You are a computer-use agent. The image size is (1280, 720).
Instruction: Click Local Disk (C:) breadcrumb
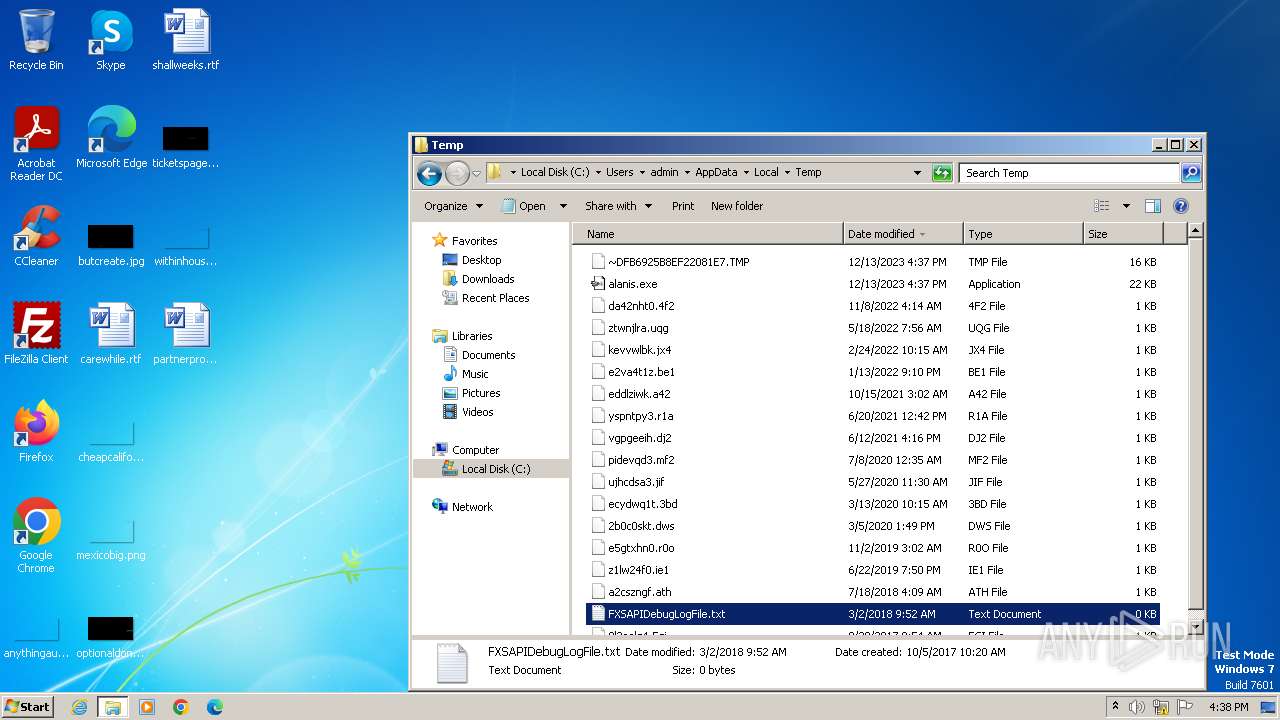(555, 173)
